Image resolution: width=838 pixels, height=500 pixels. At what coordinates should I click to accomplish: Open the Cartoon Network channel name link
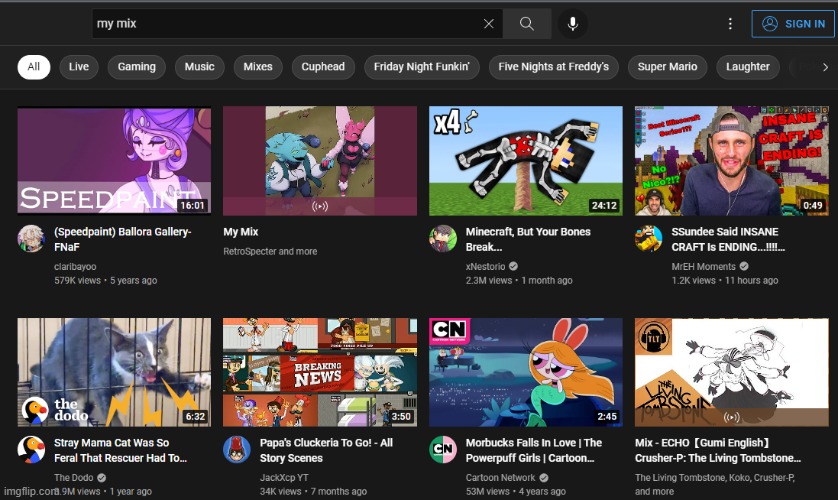(500, 478)
